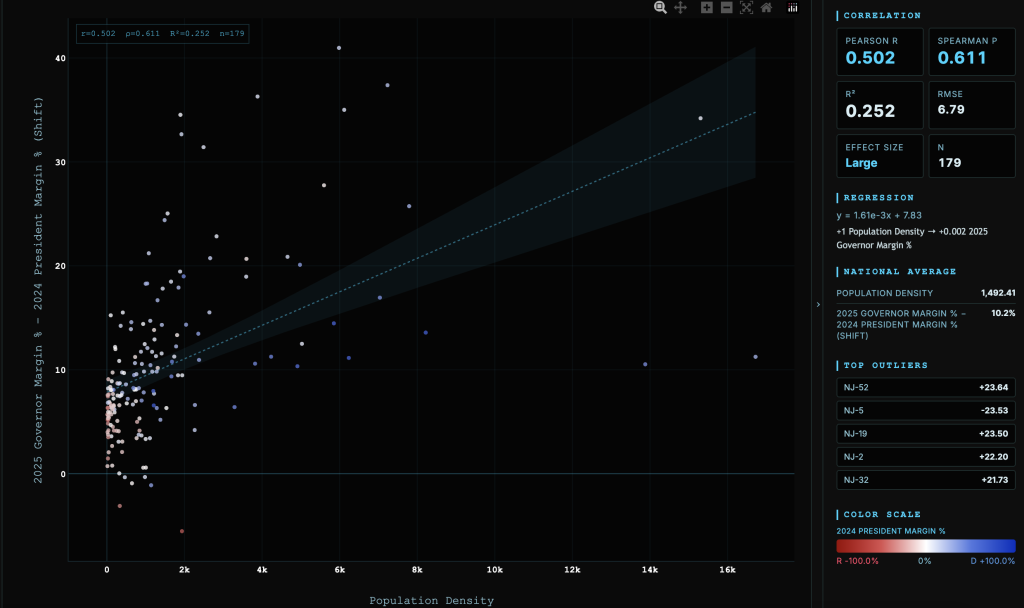The image size is (1024, 608).
Task: Click the 2024 President Margin color gradient bar
Action: pyautogui.click(x=925, y=546)
